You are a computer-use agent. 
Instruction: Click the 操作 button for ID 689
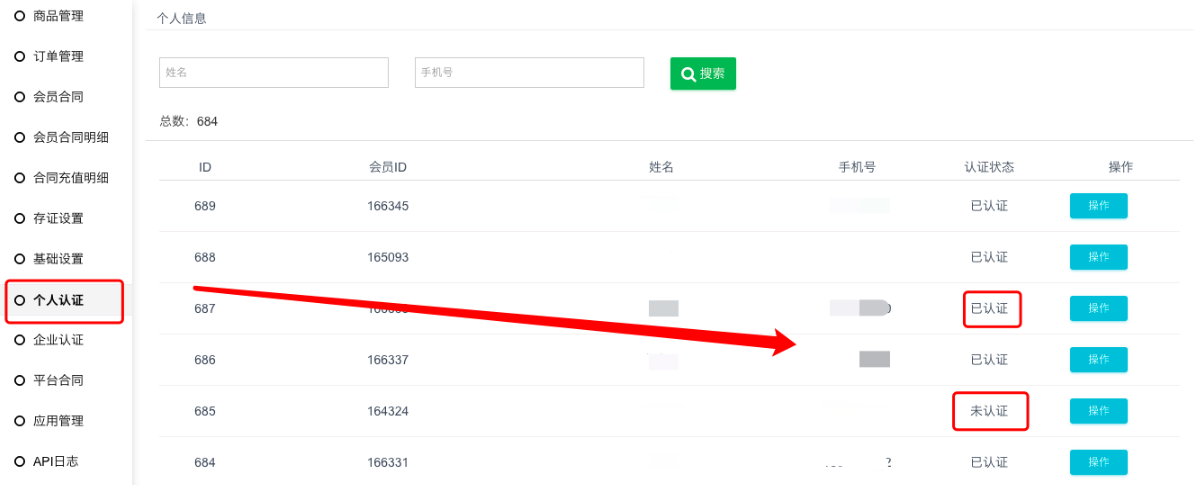(x=1098, y=206)
